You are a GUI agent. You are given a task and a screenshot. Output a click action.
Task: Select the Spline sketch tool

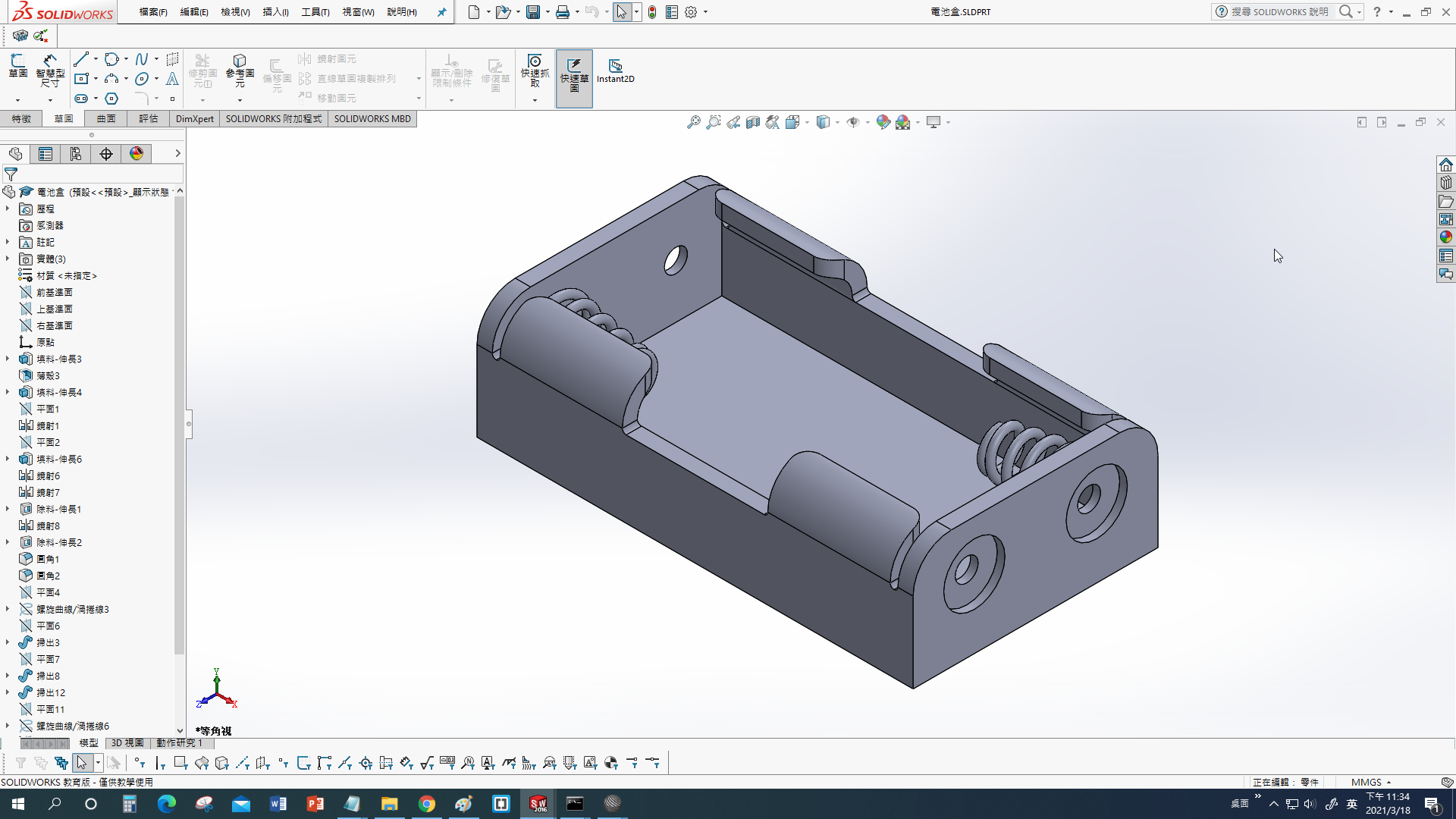click(142, 58)
